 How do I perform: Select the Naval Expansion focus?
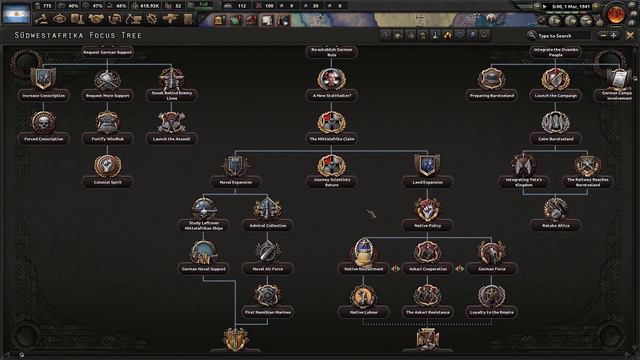(236, 171)
